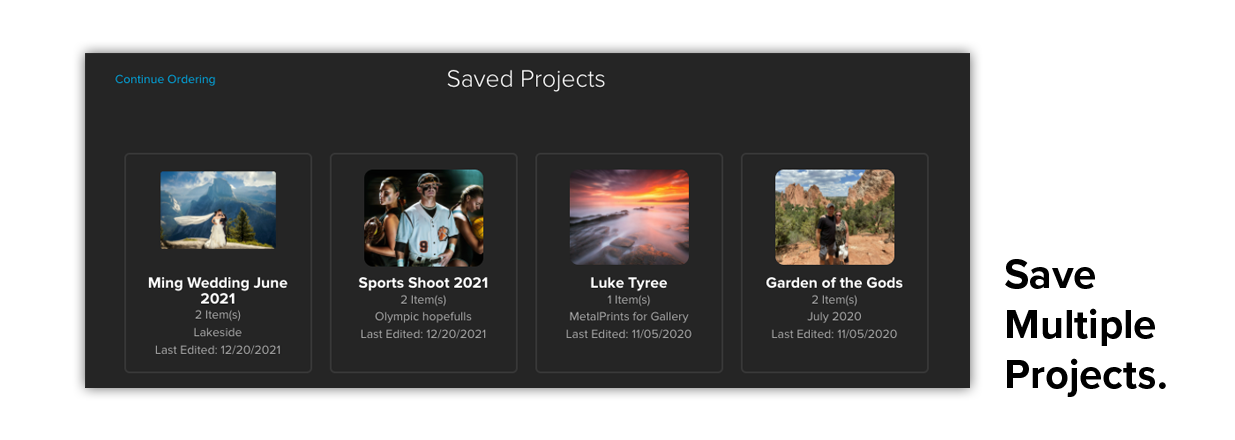Choose the Luke Tyree project title
Screen dimensions: 1235x440
click(629, 283)
